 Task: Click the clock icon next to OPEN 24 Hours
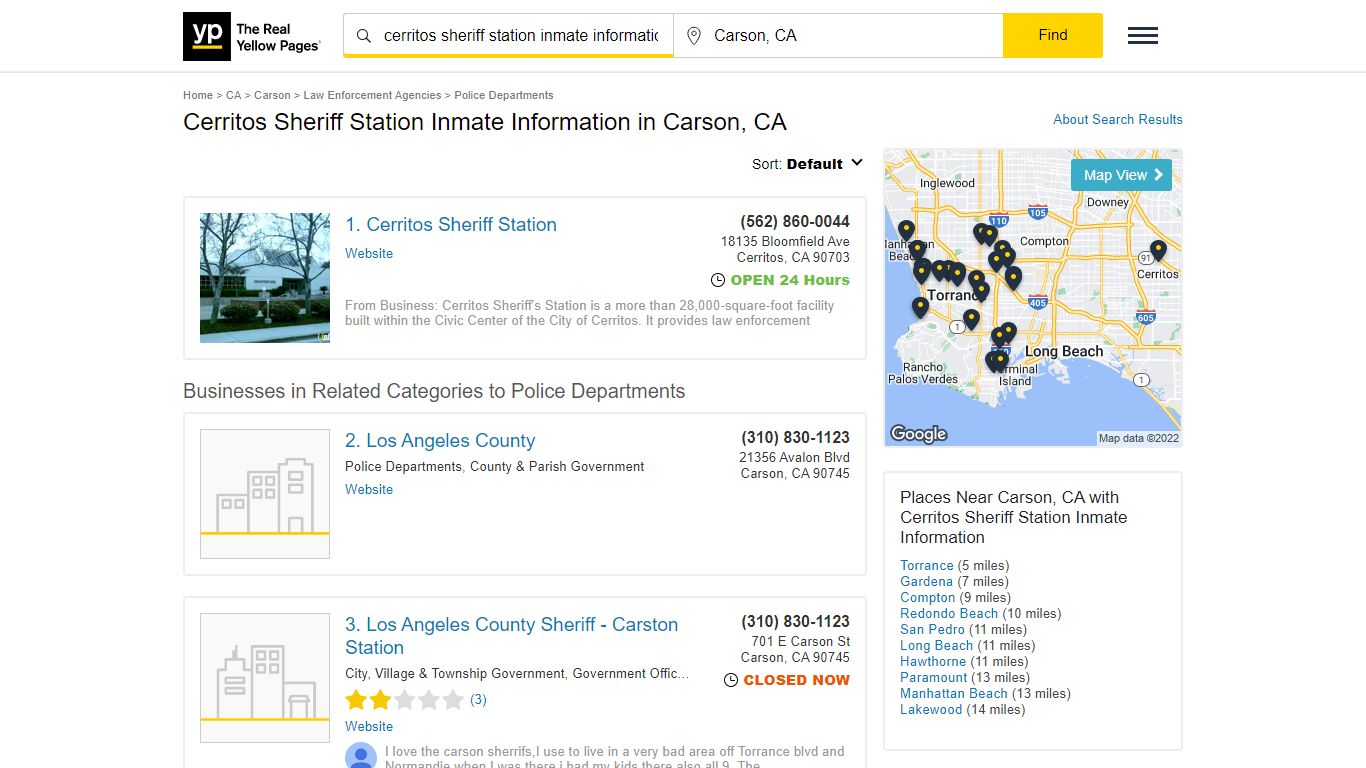click(x=718, y=280)
